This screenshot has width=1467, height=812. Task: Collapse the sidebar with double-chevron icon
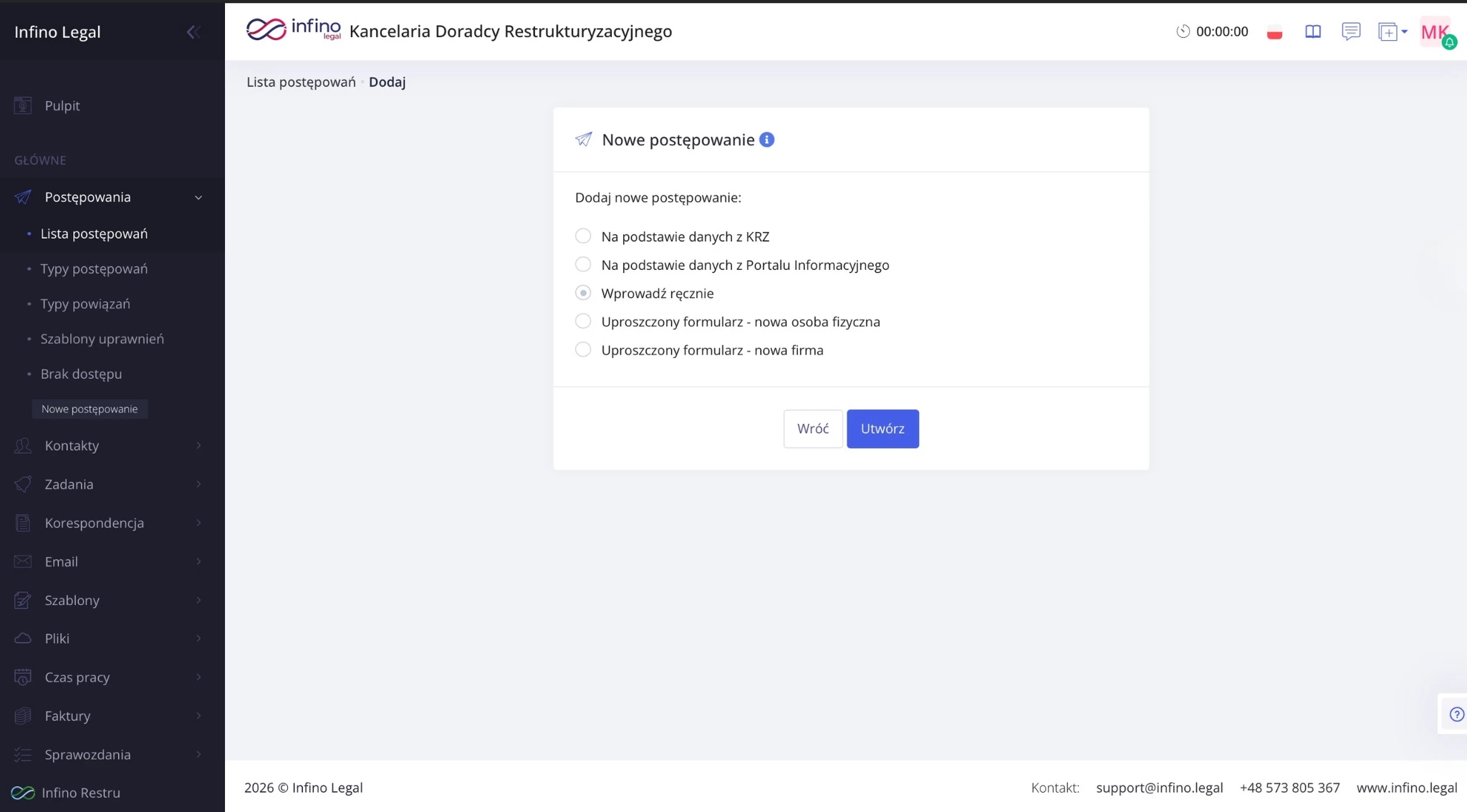(x=193, y=32)
